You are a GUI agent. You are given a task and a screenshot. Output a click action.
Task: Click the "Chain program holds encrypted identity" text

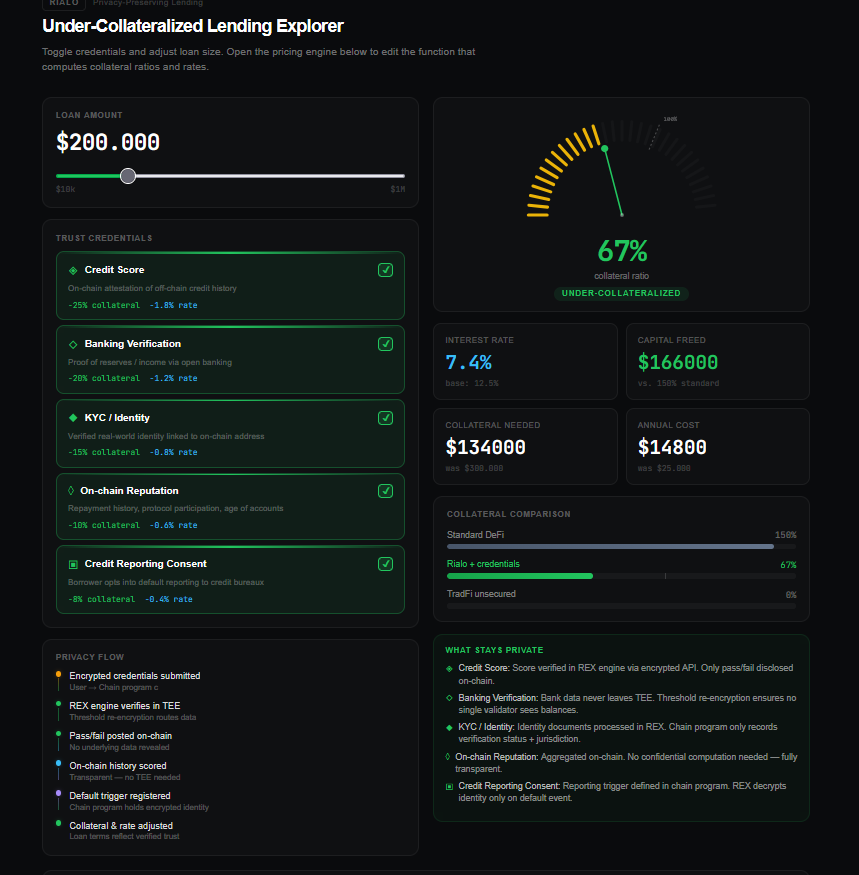139,807
